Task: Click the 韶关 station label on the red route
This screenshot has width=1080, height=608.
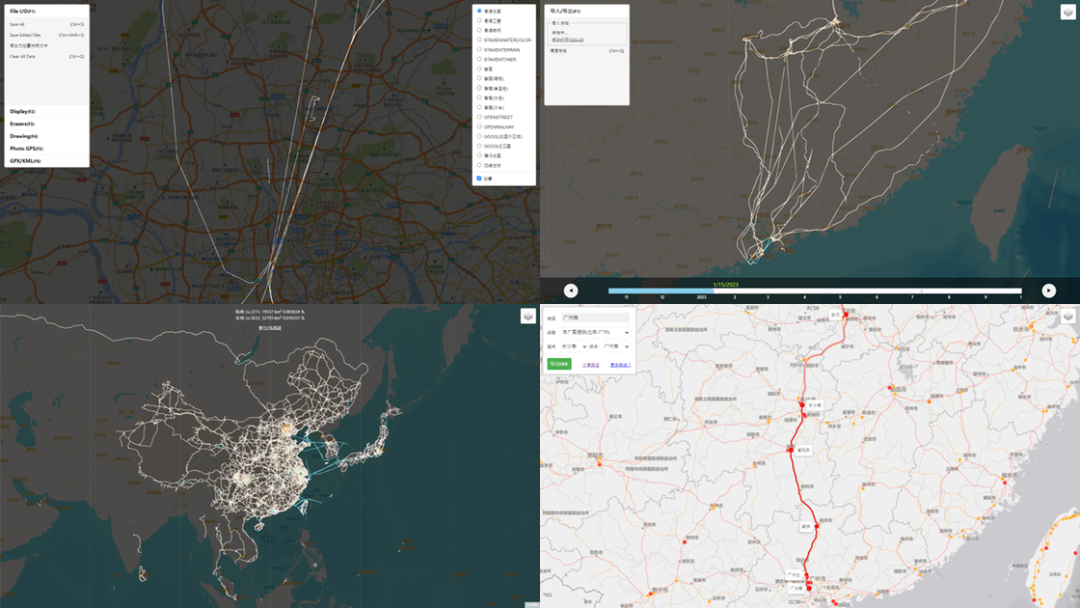Action: click(806, 527)
